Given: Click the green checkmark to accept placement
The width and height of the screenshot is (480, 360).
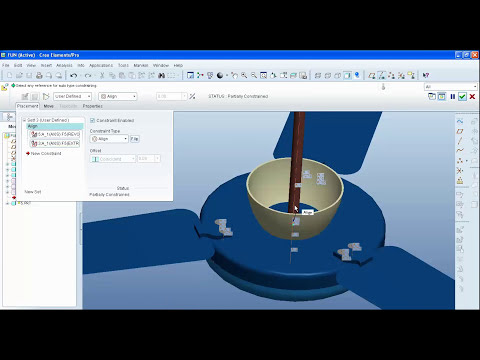Looking at the screenshot, I should 462,97.
